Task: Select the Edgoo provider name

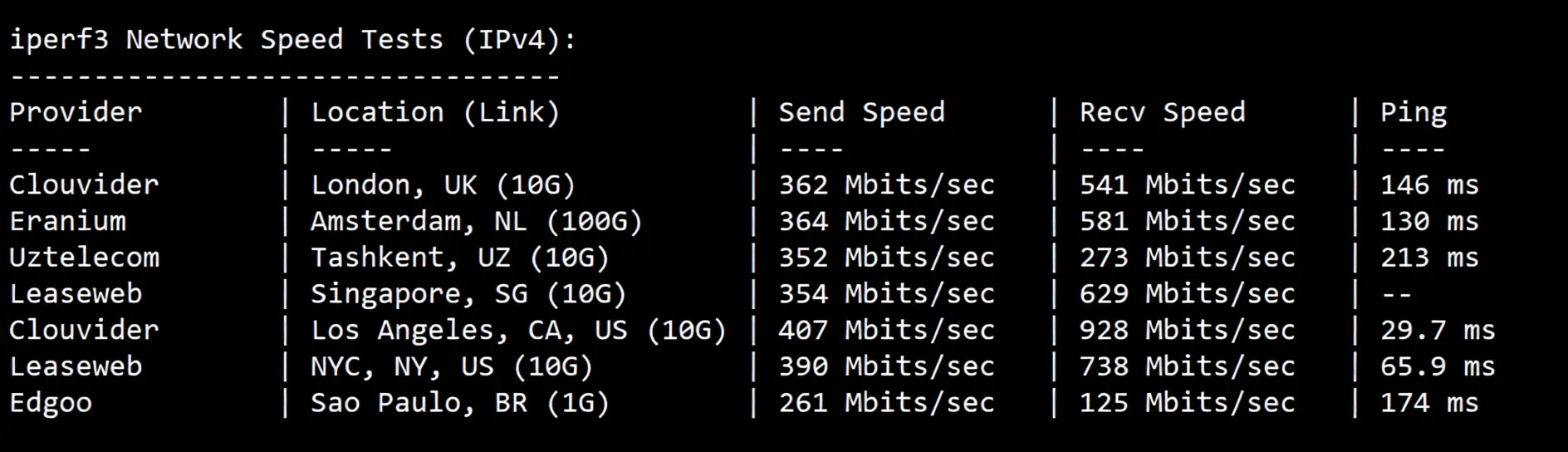Action: [x=51, y=403]
